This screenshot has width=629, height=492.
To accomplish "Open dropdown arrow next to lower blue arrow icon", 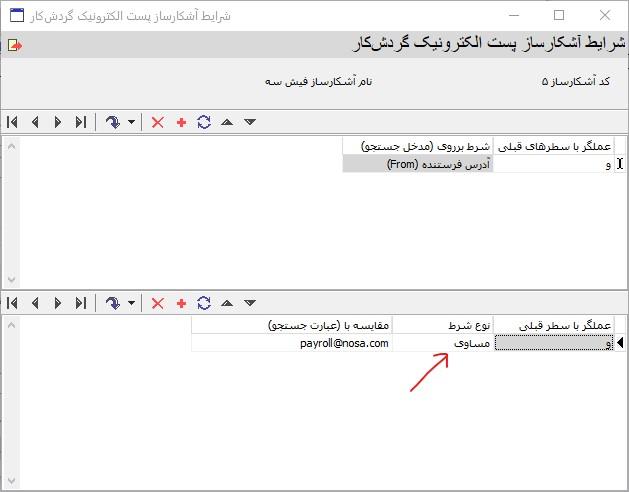I will [x=130, y=303].
